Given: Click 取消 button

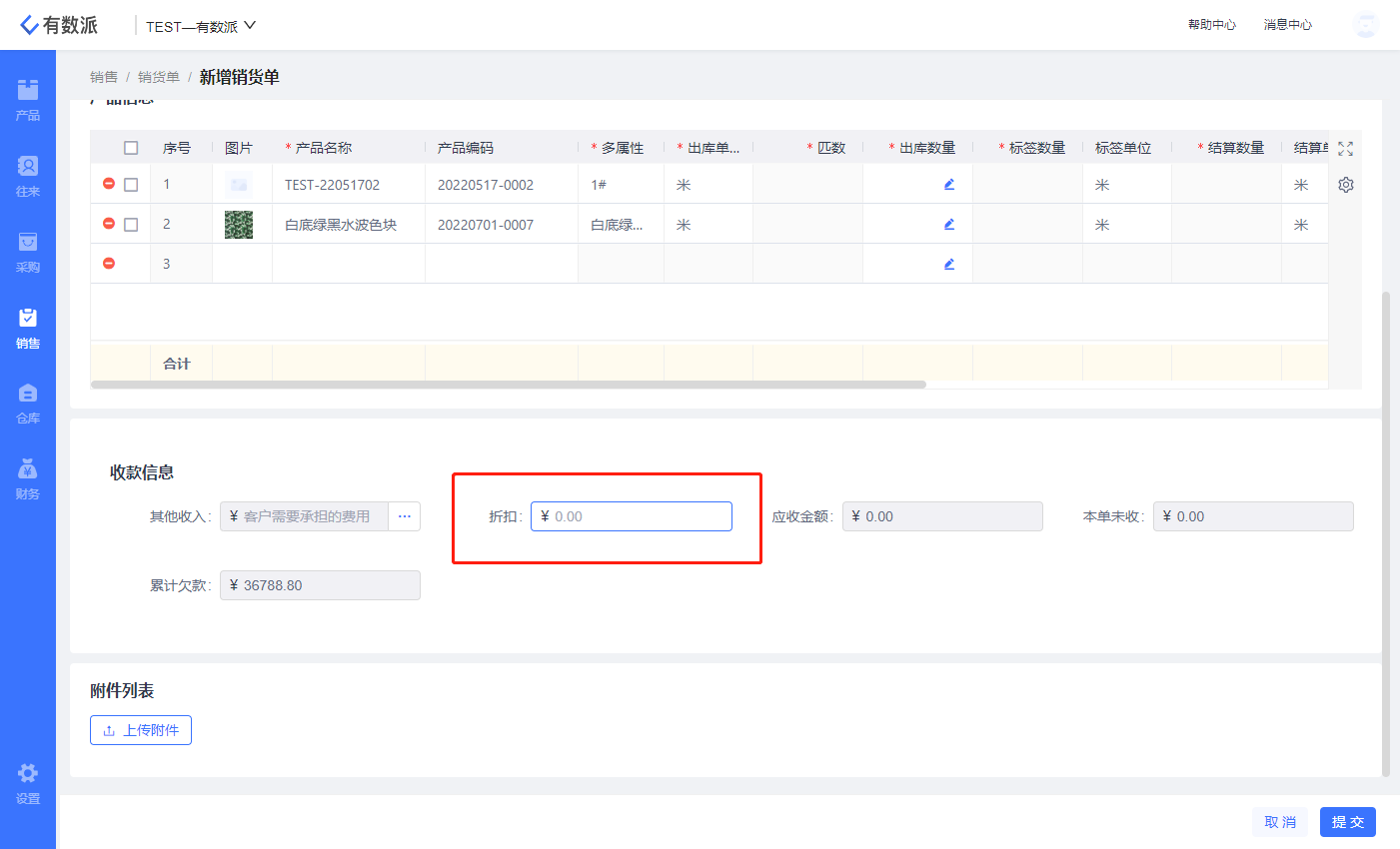Looking at the screenshot, I should [1280, 822].
